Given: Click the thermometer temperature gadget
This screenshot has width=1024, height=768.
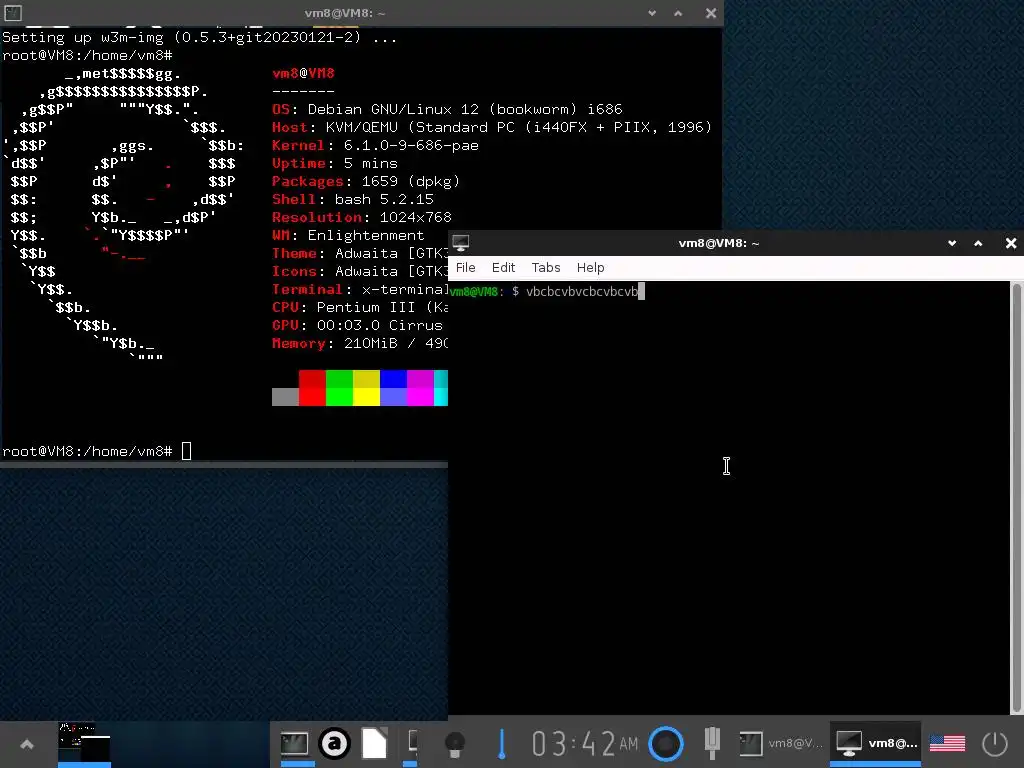Looking at the screenshot, I should pos(502,744).
